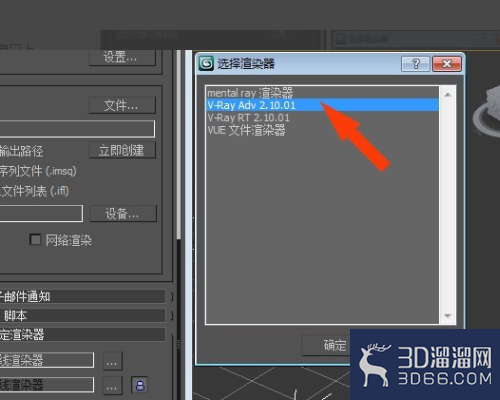Click the output file path field below 文件
The height and width of the screenshot is (400, 500).
pyautogui.click(x=77, y=129)
